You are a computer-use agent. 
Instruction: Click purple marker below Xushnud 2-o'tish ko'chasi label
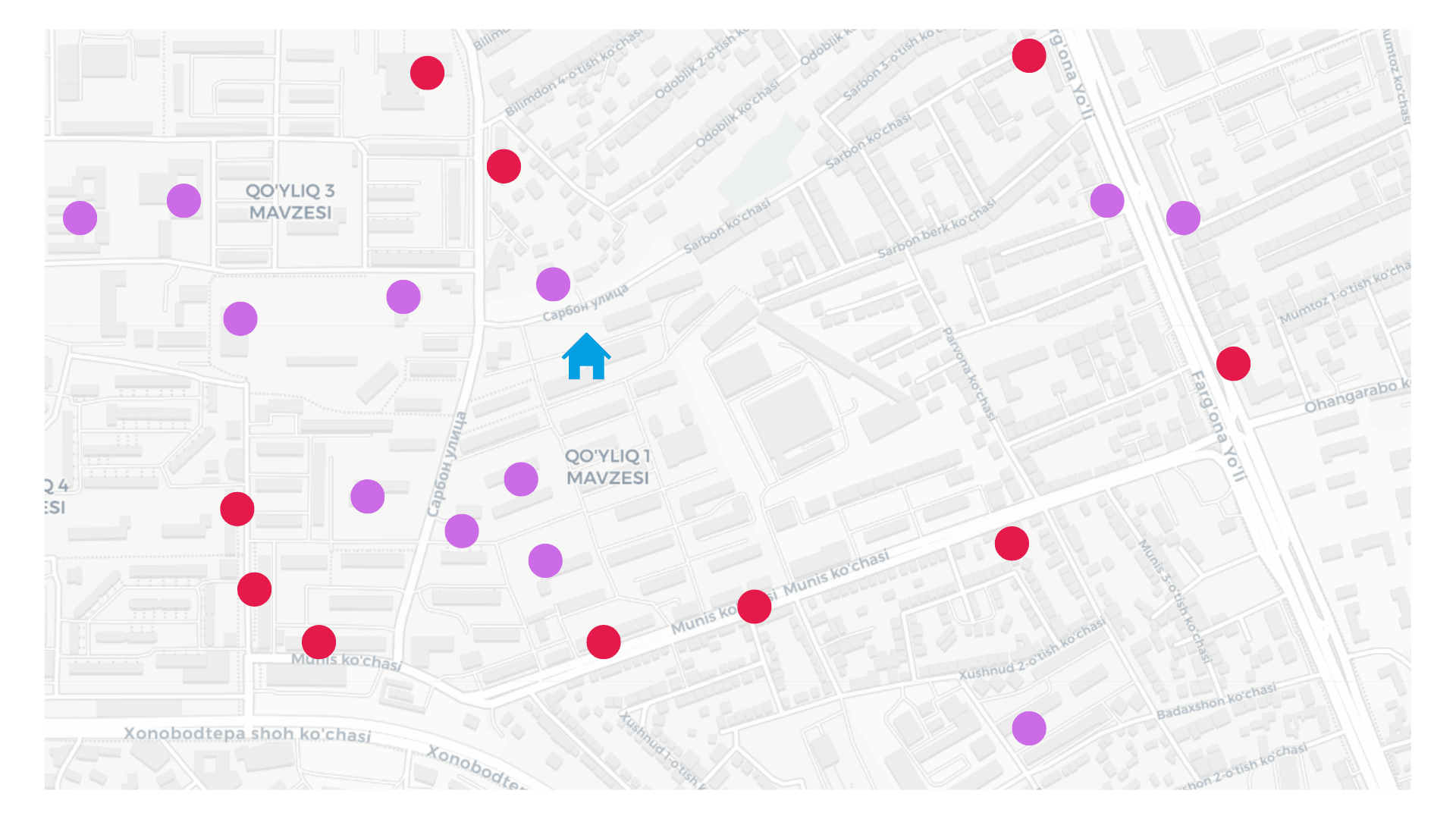(x=1029, y=729)
